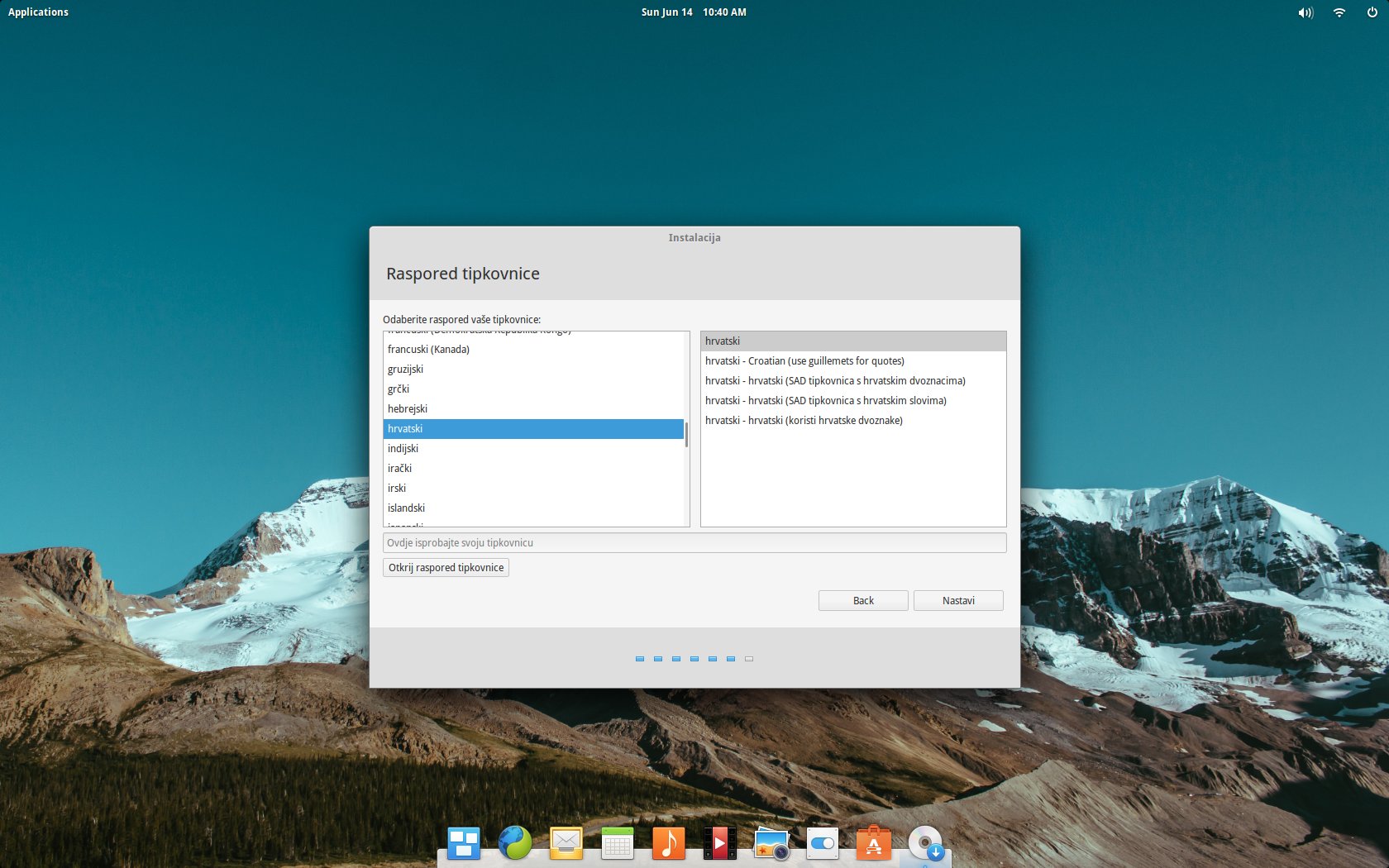Launch the Music player from dock
The image size is (1389, 868).
pos(668,843)
